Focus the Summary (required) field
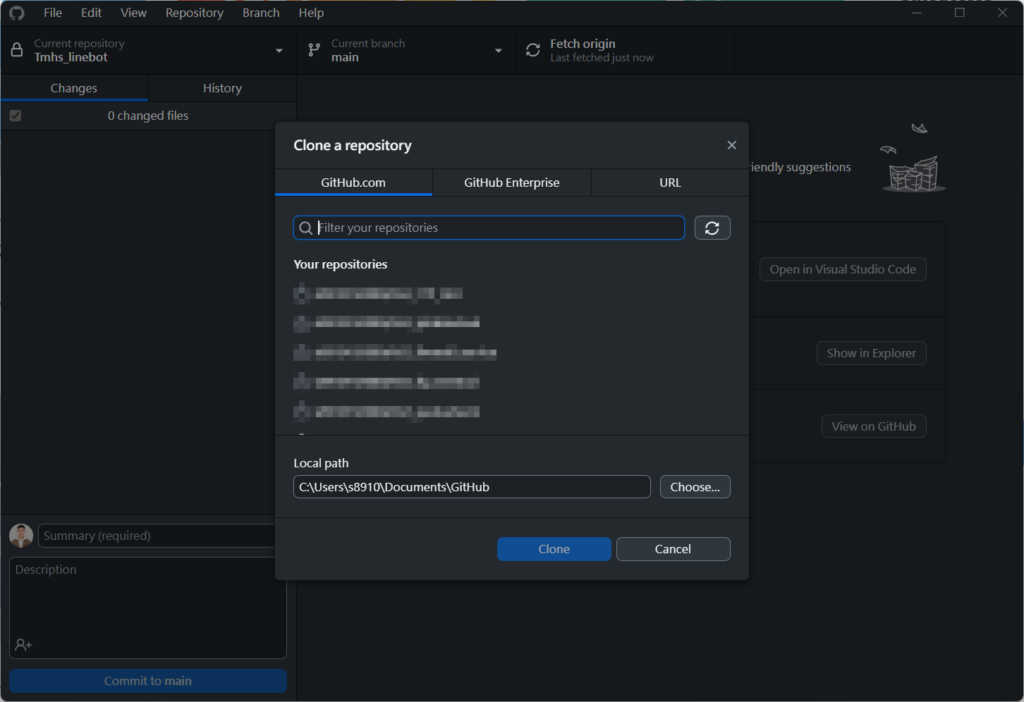The image size is (1024, 702). 157,536
